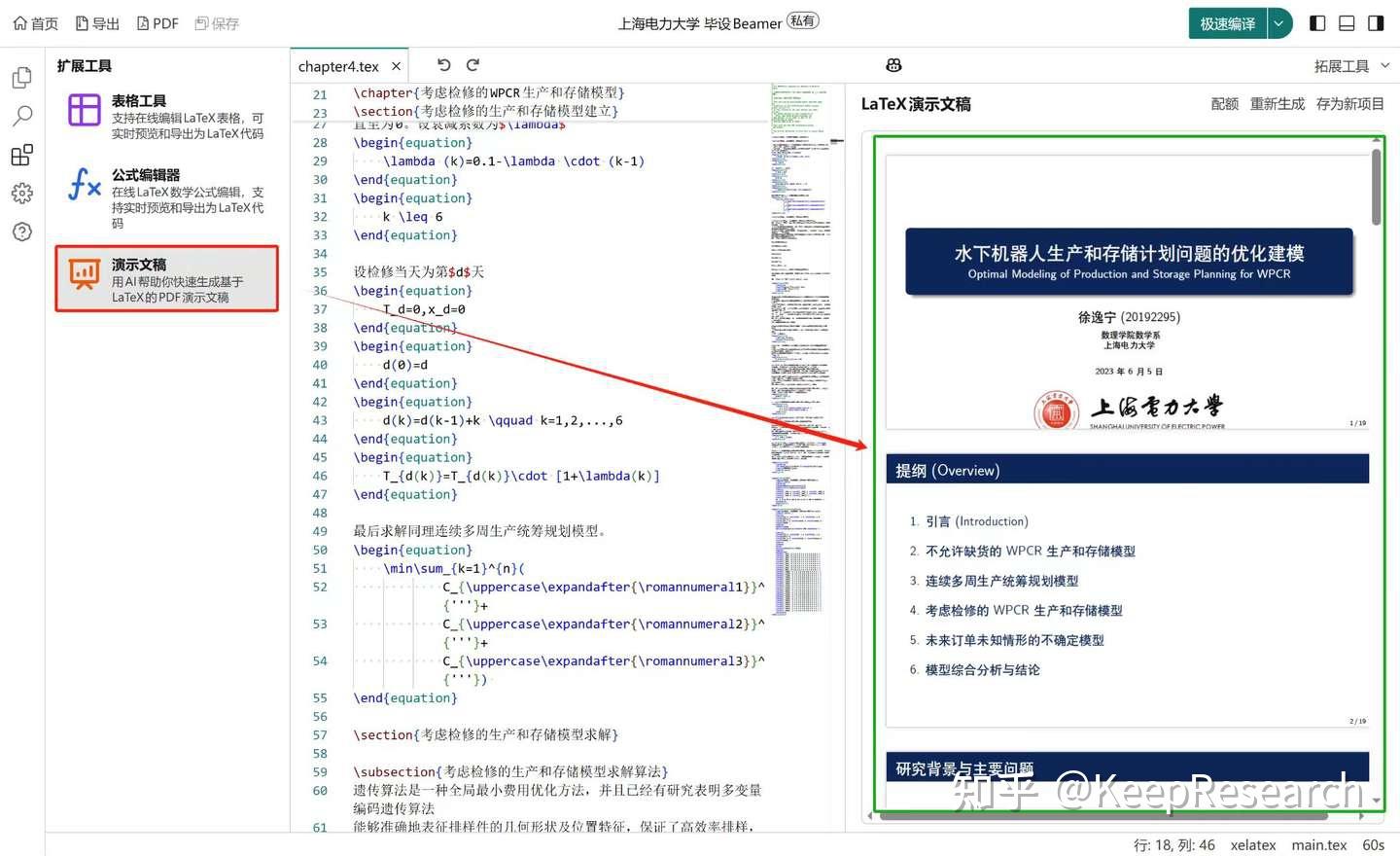Click the AI robot icon above the preview
The width and height of the screenshot is (1400, 856).
coord(893,64)
